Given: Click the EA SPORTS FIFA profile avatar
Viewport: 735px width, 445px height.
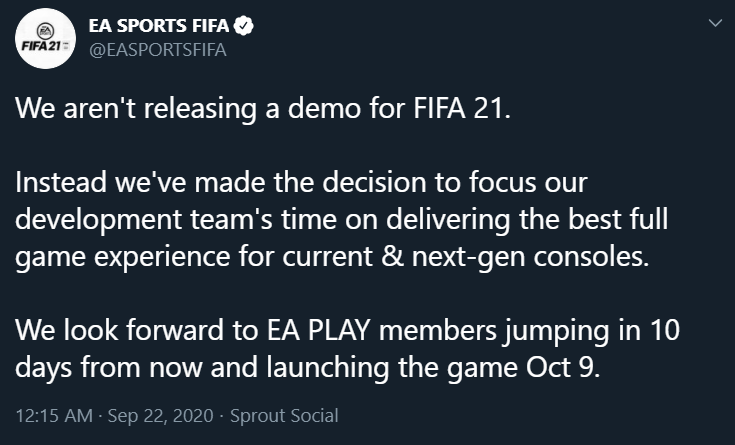Looking at the screenshot, I should click(x=45, y=38).
